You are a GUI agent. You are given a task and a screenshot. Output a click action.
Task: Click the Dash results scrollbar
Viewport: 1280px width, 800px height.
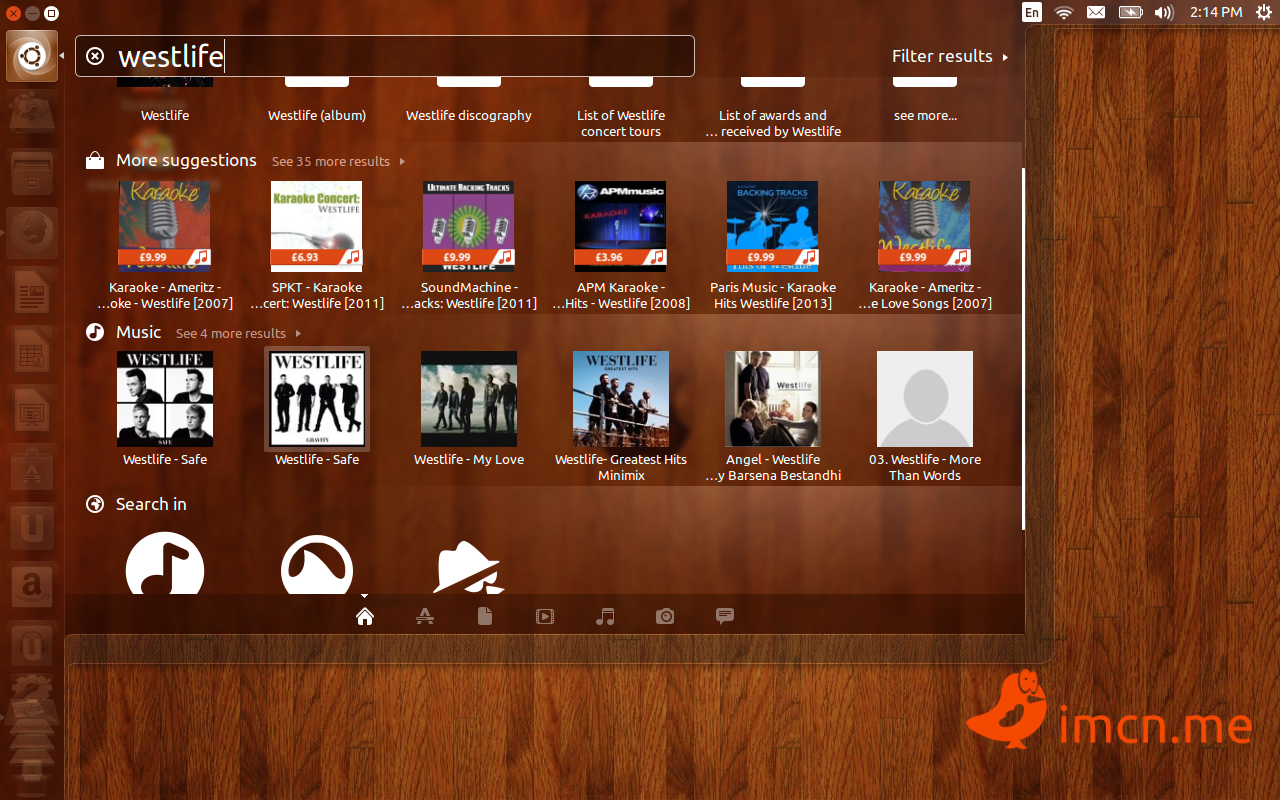click(x=1023, y=348)
